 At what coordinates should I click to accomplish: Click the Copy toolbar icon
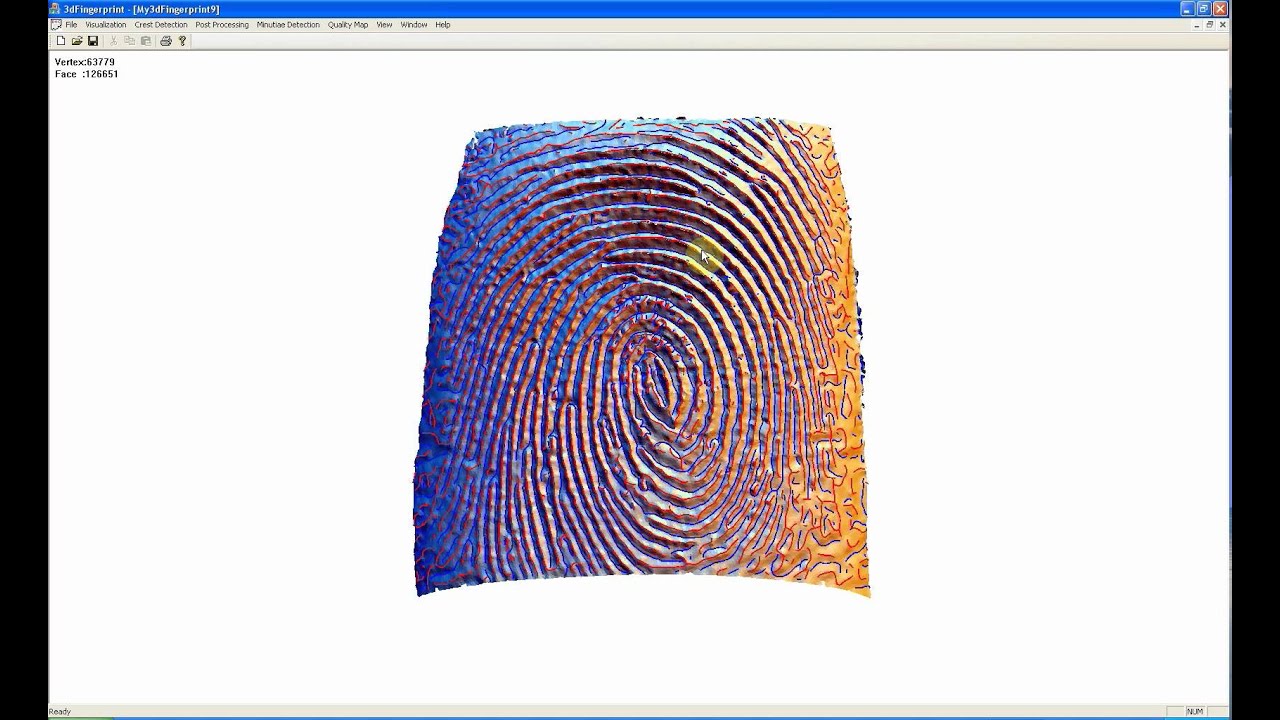pyautogui.click(x=129, y=41)
